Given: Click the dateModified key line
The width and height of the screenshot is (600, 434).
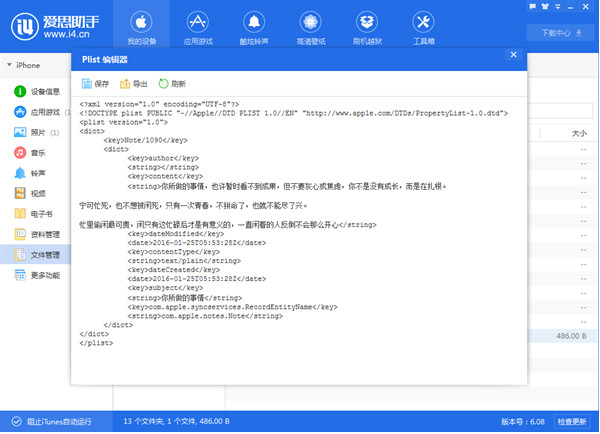Looking at the screenshot, I should tap(176, 233).
